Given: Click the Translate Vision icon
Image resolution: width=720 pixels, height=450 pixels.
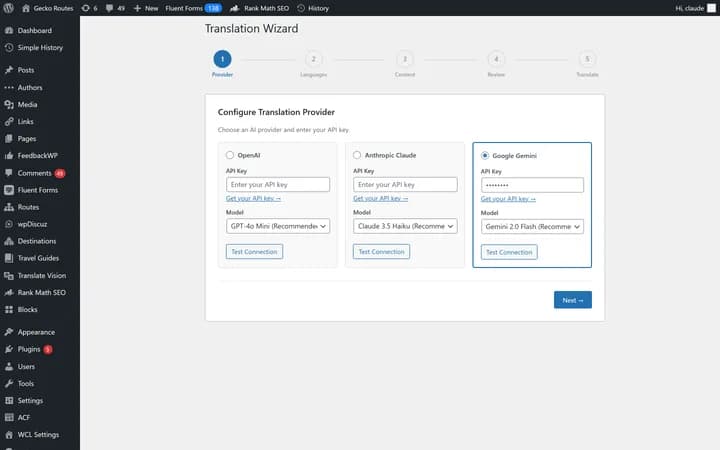Looking at the screenshot, I should [9, 276].
